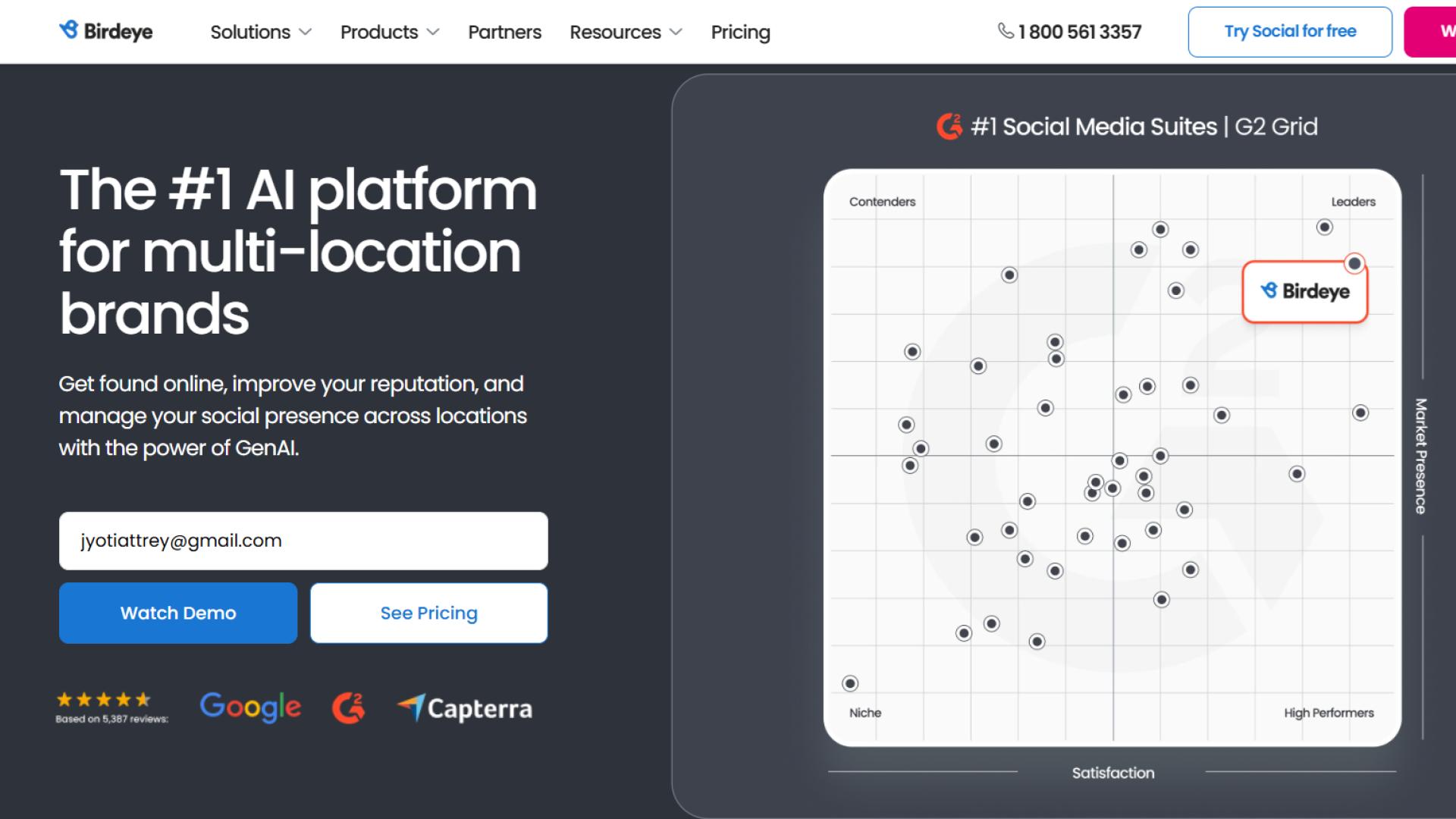Click Try Social for free button
1456x819 pixels.
(1290, 32)
